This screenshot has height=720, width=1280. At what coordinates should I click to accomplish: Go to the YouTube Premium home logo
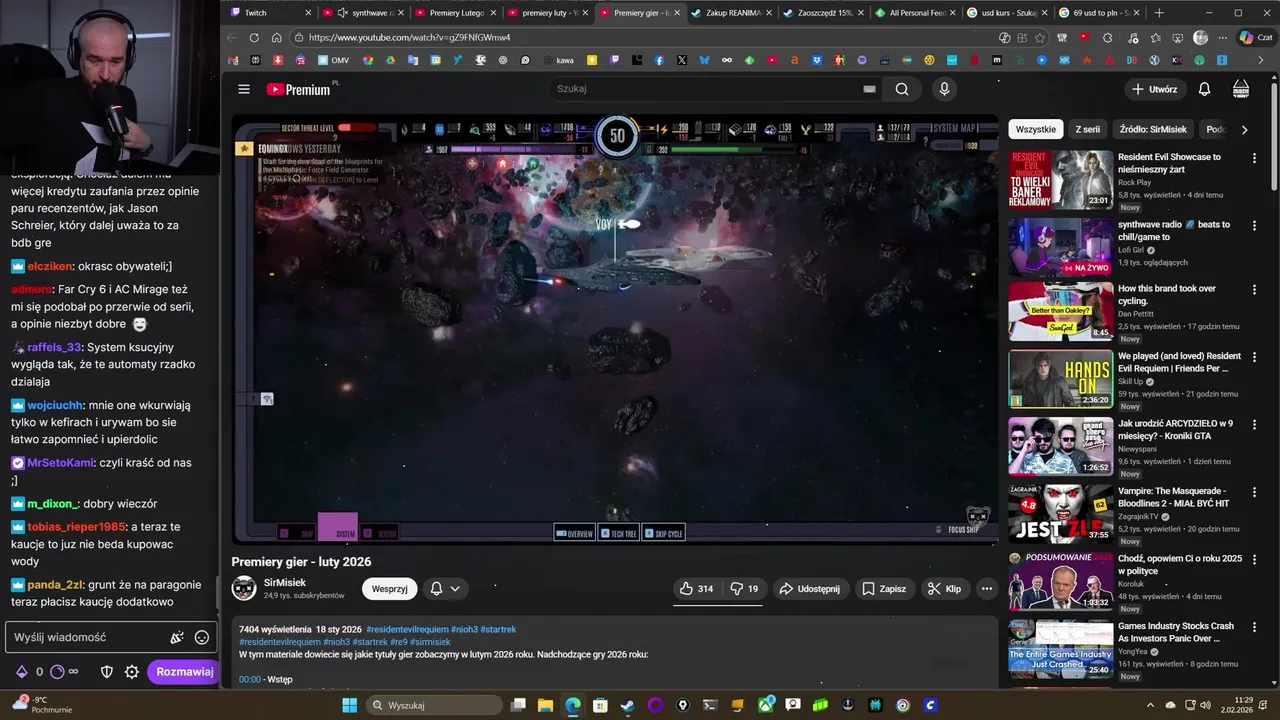point(299,89)
